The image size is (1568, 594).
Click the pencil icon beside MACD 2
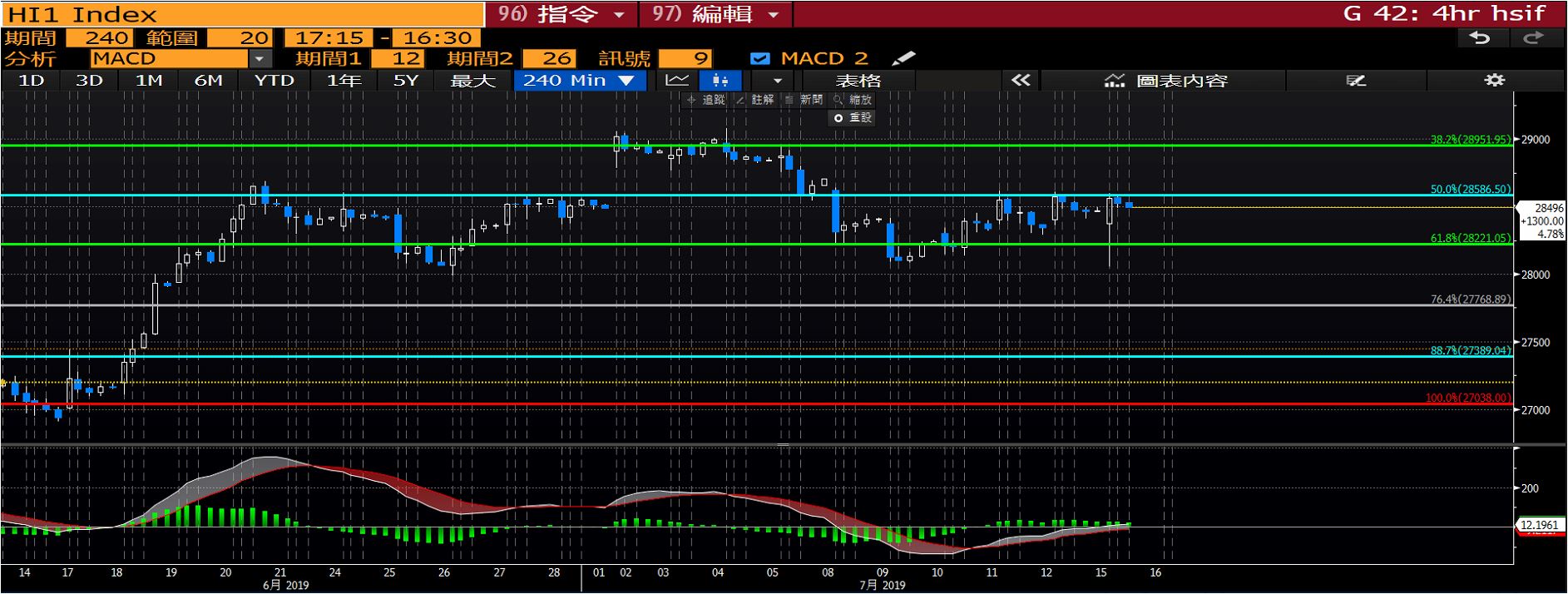coord(903,58)
